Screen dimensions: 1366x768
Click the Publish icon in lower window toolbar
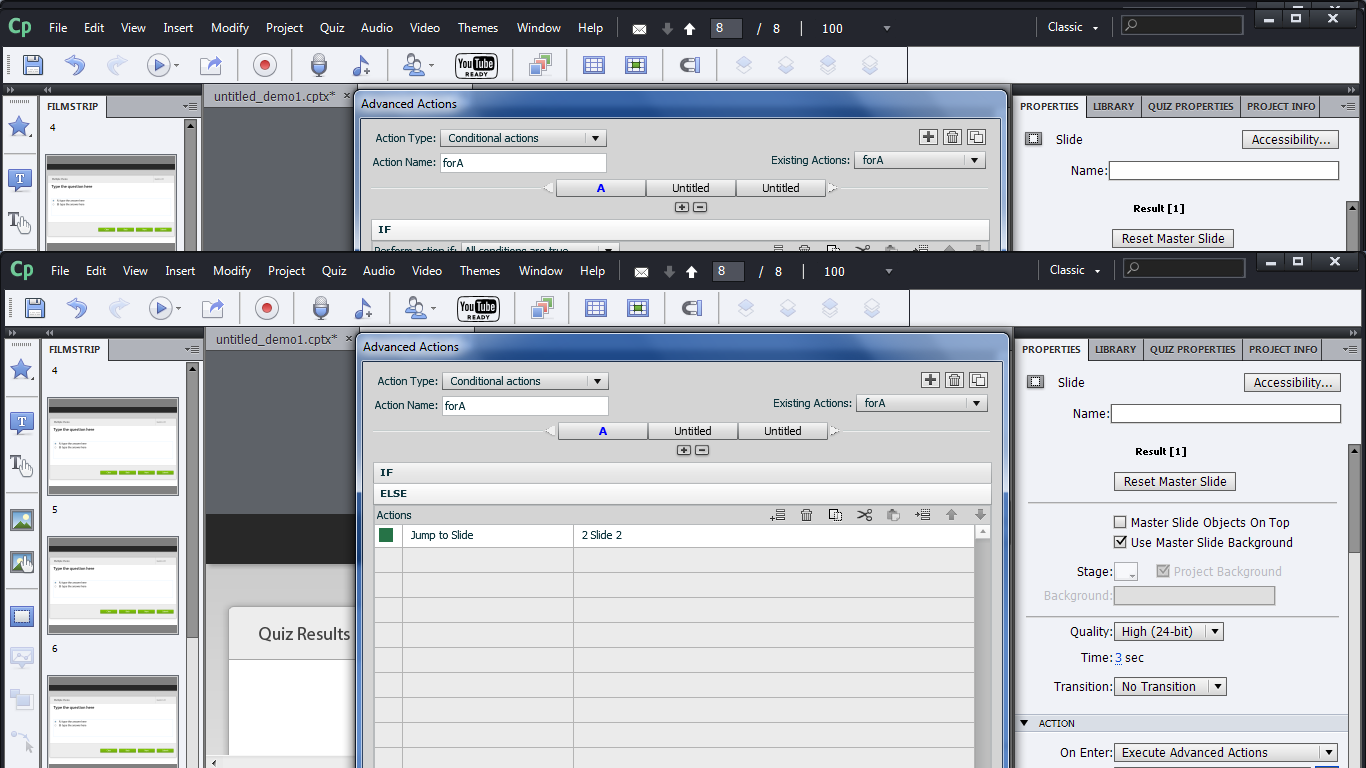tap(213, 308)
